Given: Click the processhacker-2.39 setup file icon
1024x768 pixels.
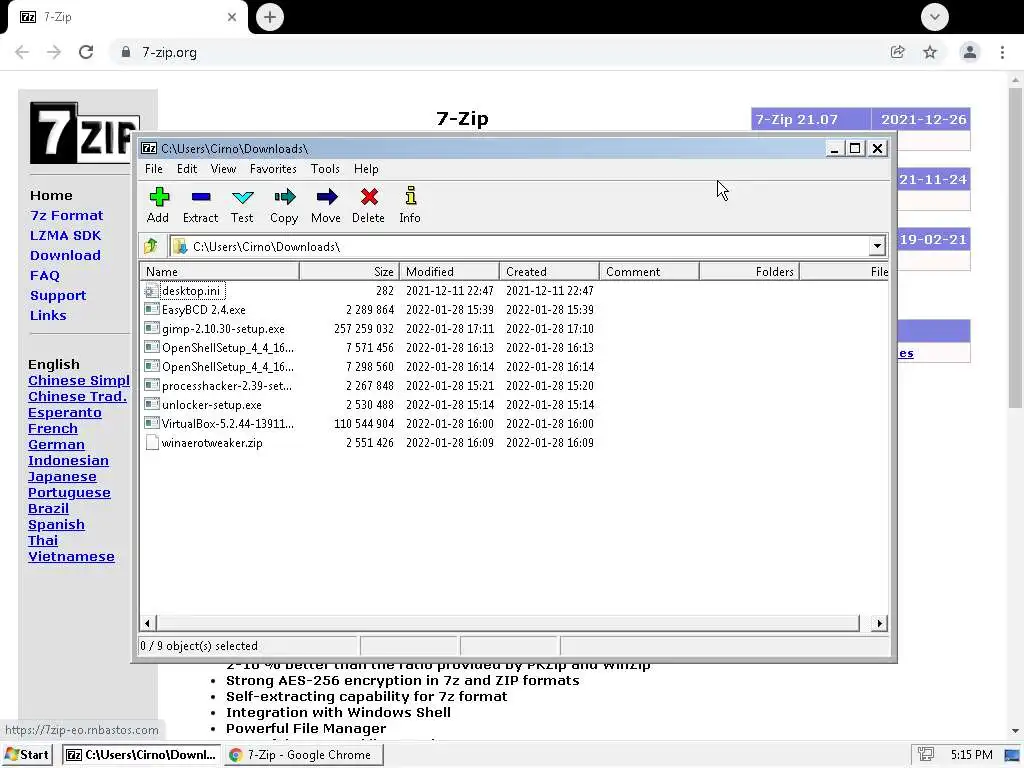Looking at the screenshot, I should click(x=152, y=385).
